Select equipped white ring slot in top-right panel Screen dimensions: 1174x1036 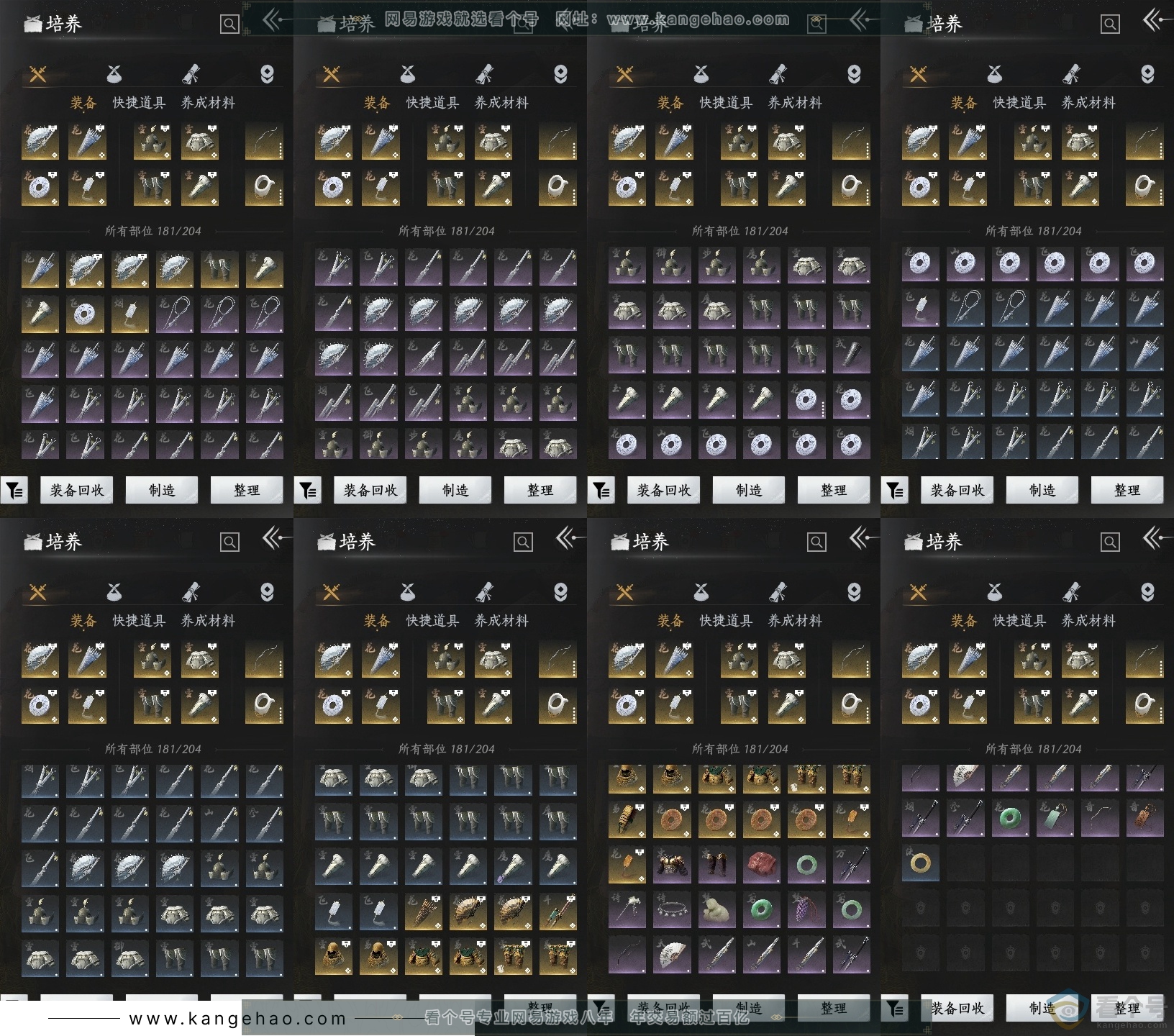(1145, 188)
